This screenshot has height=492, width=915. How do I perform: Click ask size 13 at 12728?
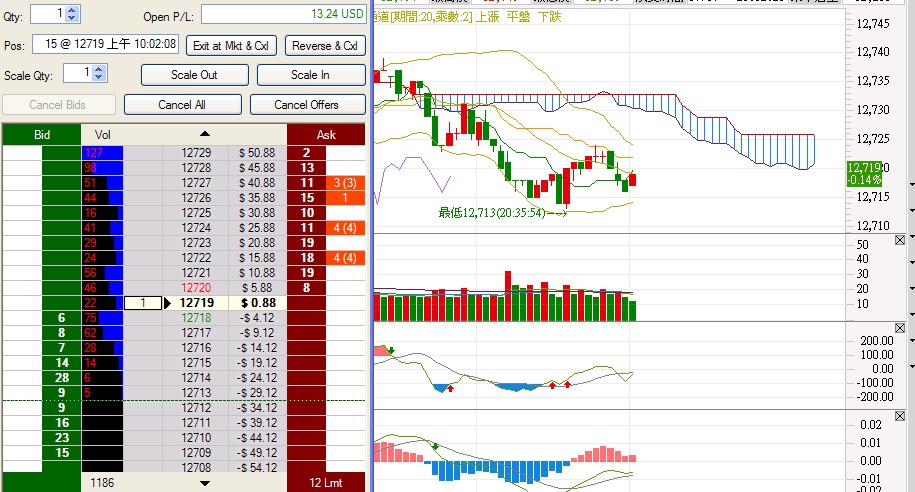point(306,168)
